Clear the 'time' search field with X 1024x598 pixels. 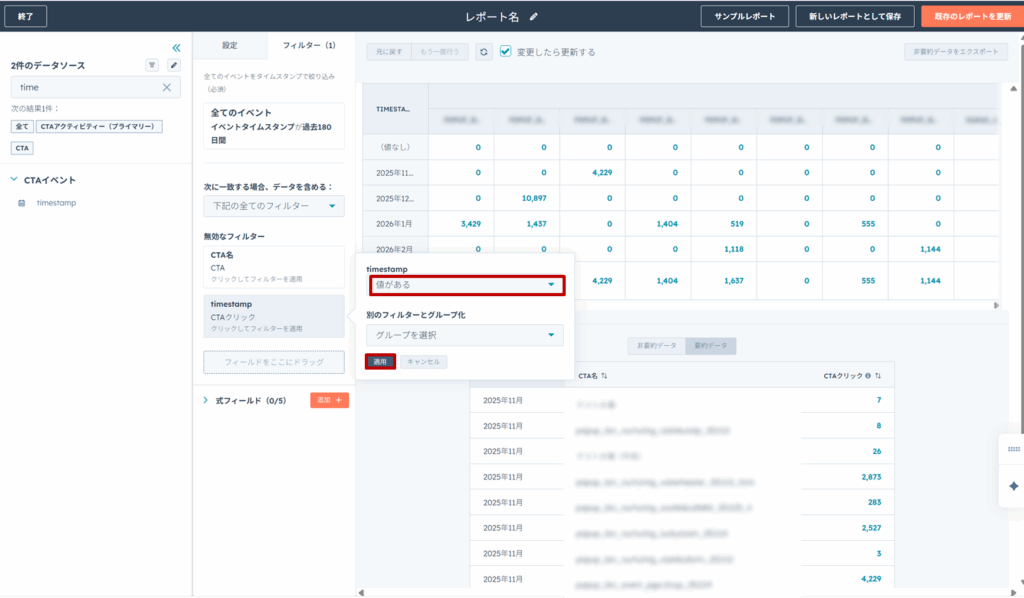167,88
